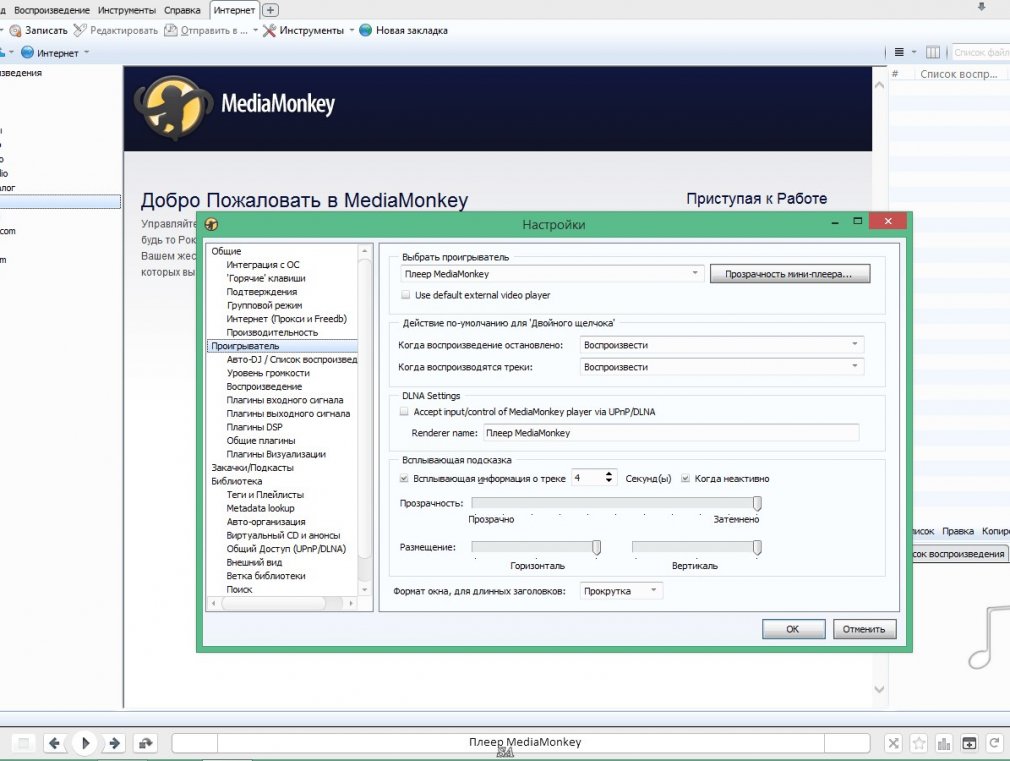Click the Отправить в... send icon
This screenshot has height=761, width=1010.
(x=171, y=30)
